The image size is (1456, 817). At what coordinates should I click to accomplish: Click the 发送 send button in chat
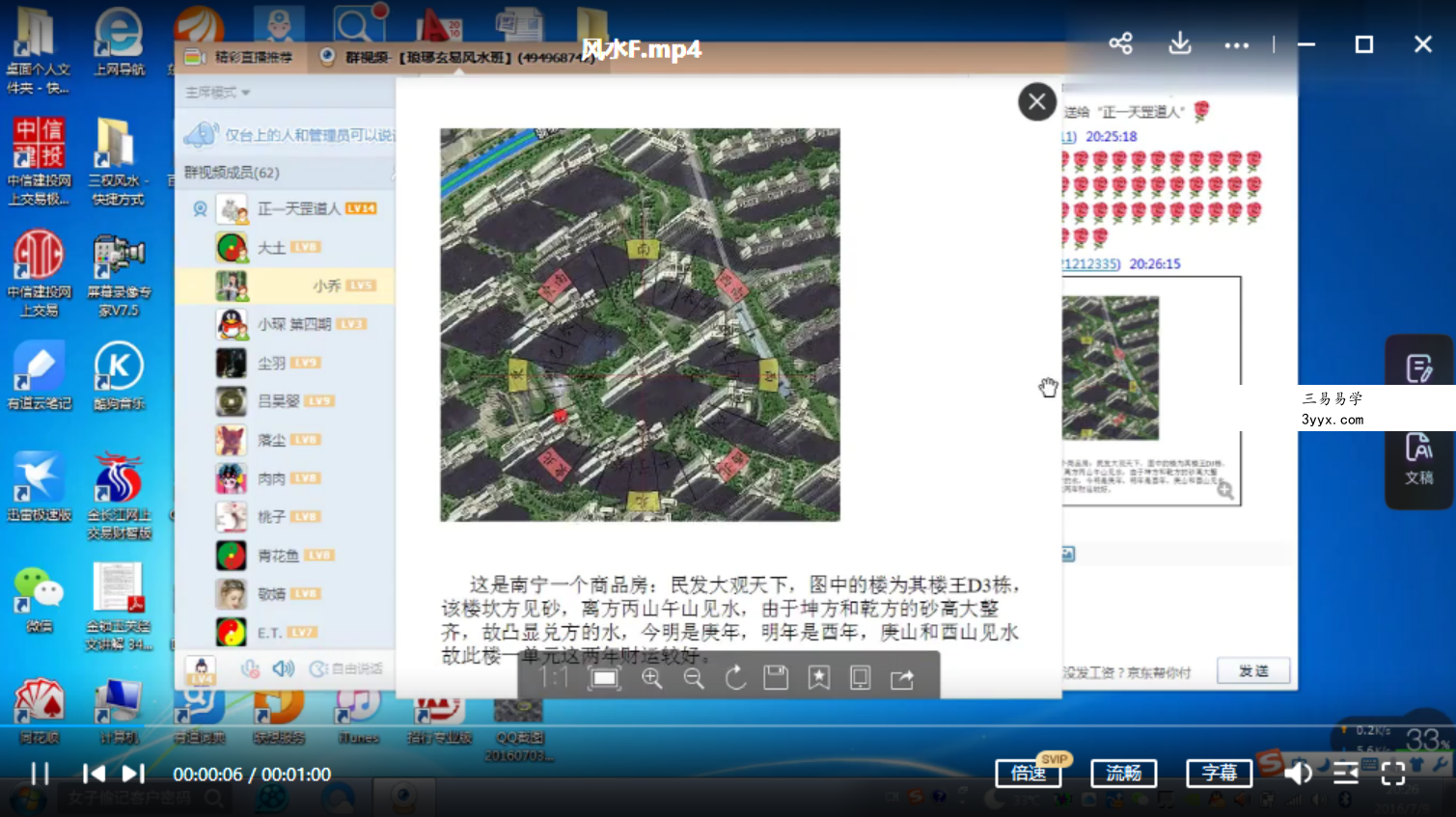[x=1253, y=670]
